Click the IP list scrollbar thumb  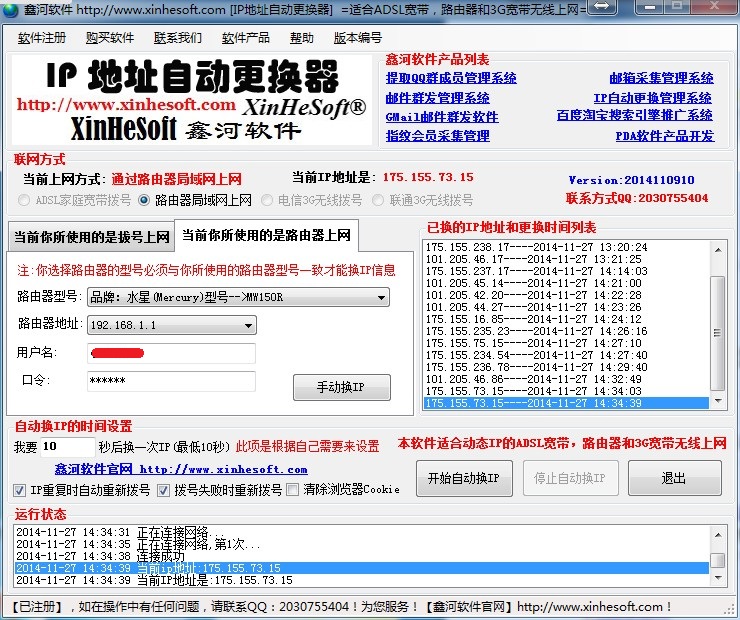tap(718, 333)
